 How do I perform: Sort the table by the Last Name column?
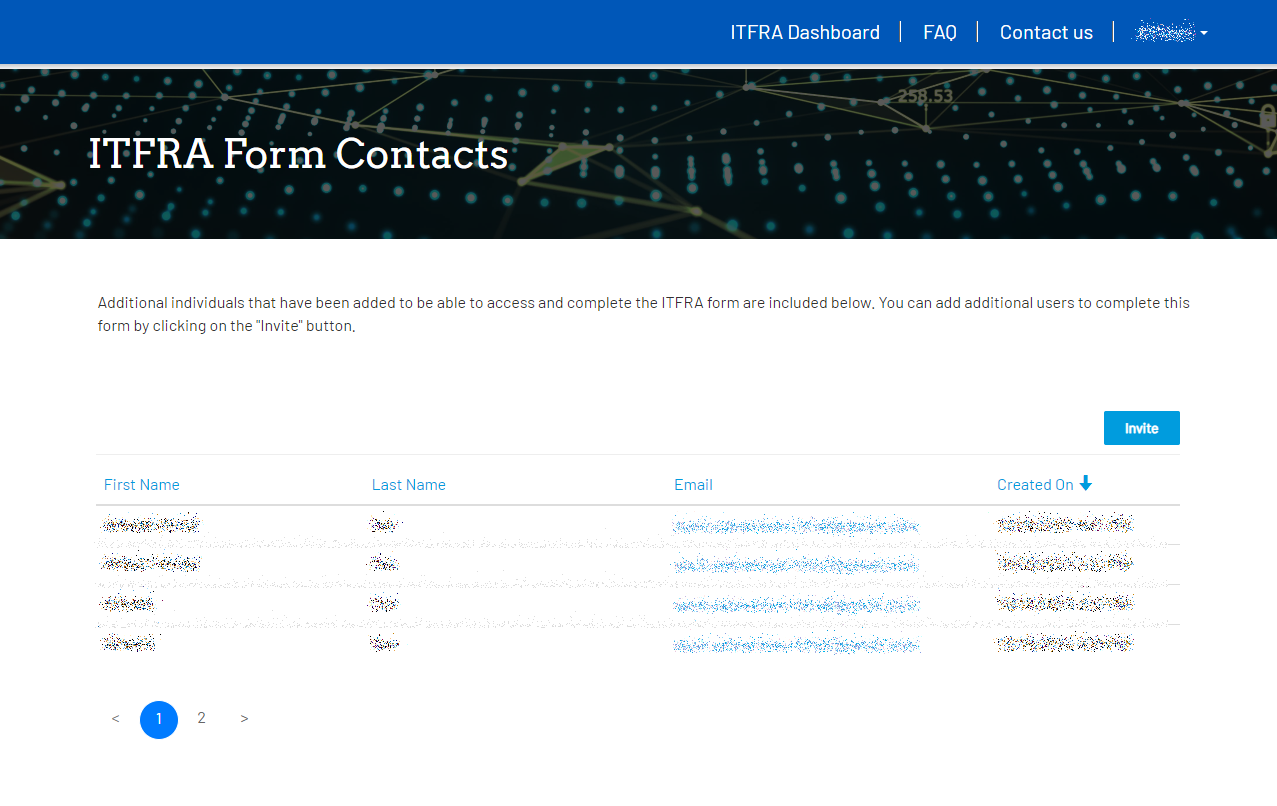[x=408, y=484]
